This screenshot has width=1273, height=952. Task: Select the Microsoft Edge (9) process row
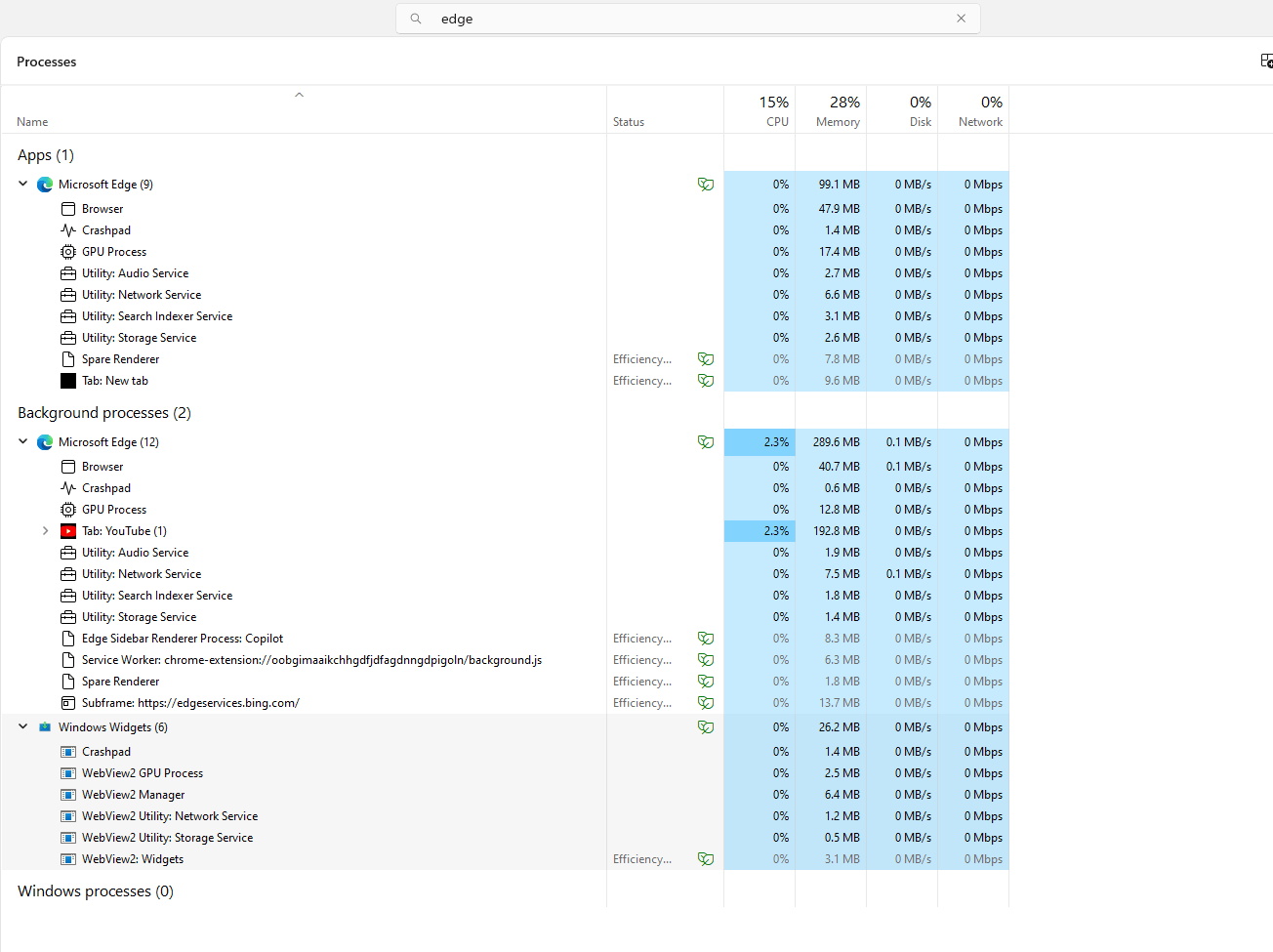[505, 185]
